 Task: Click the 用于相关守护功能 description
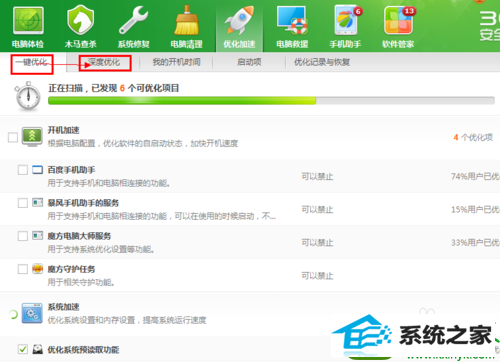pos(81,282)
